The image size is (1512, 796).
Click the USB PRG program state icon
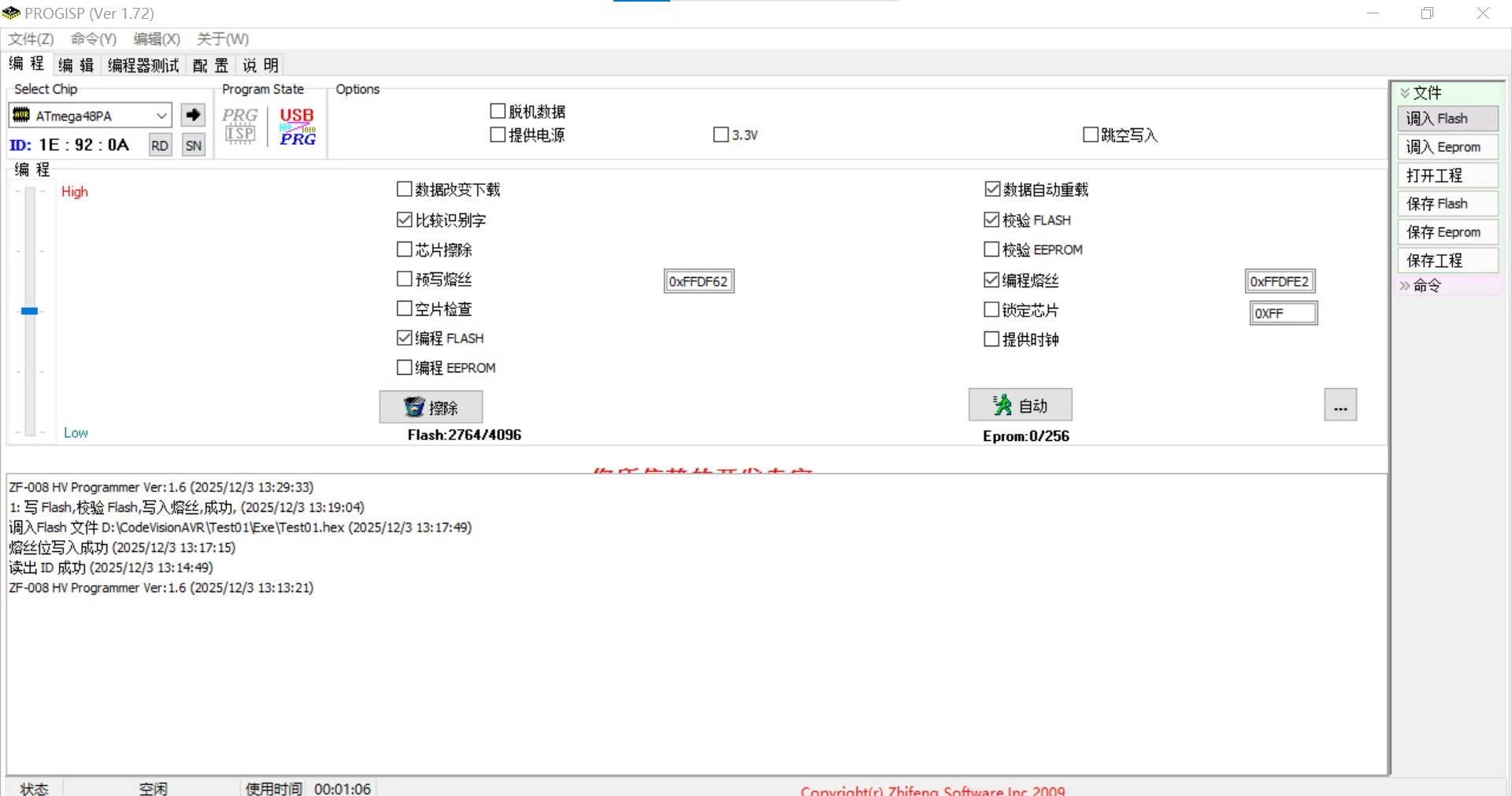tap(298, 126)
